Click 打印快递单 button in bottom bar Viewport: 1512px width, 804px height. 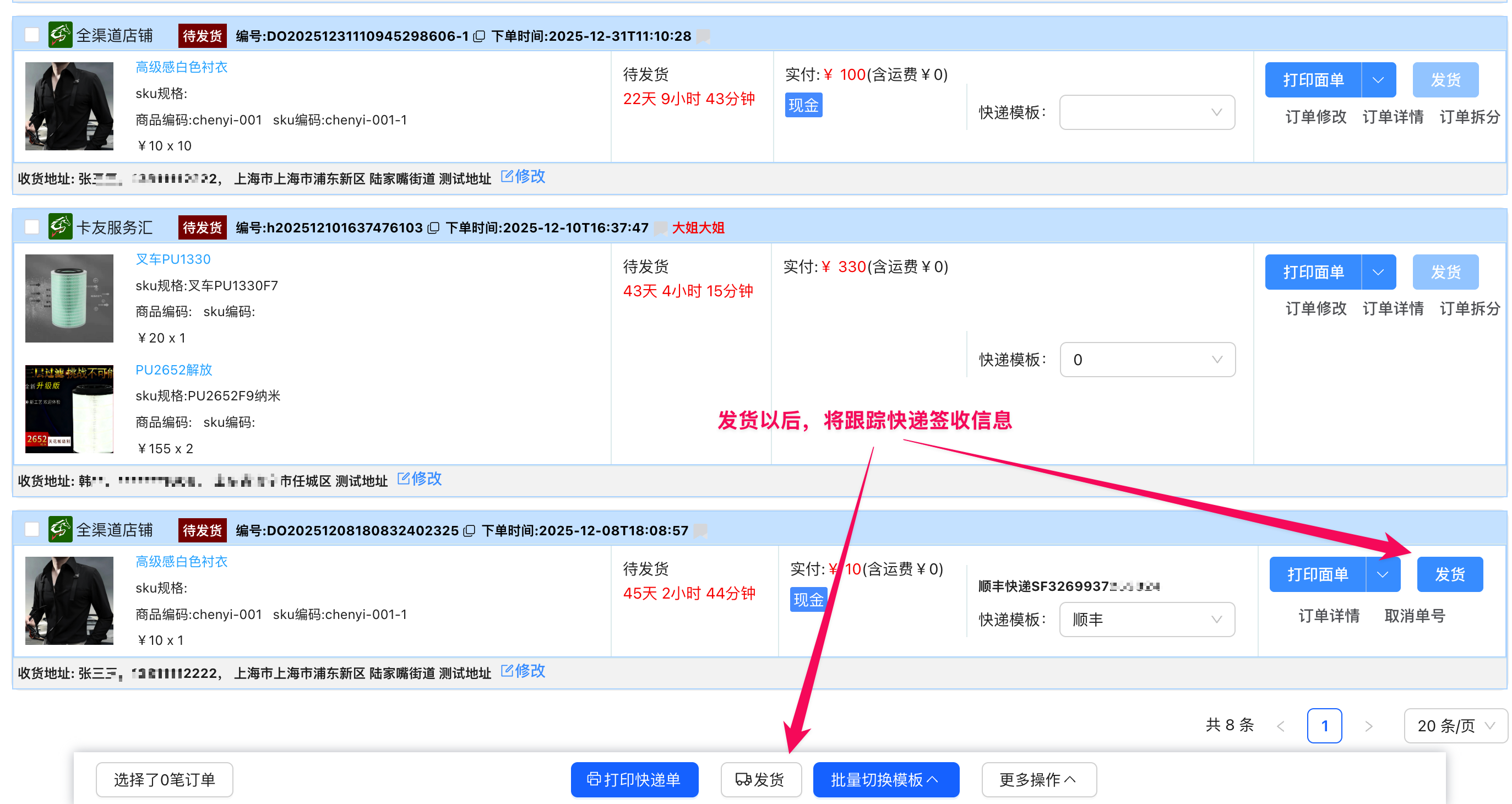coord(634,779)
